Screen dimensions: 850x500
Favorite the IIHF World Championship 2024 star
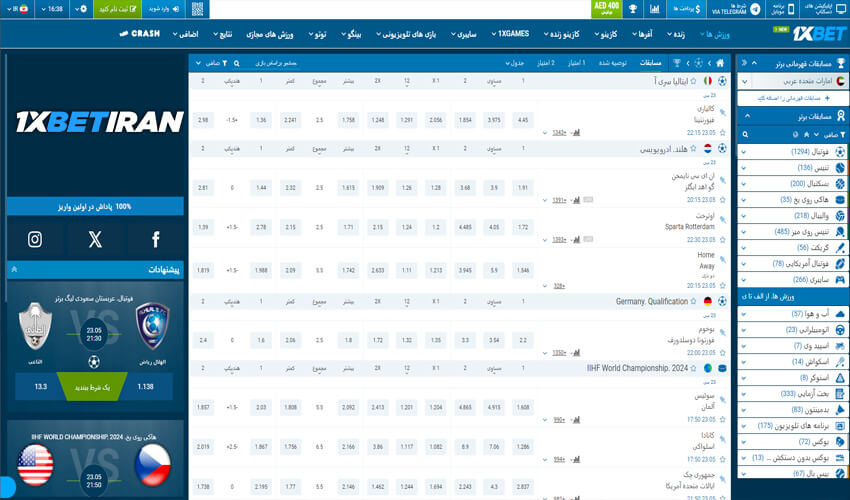click(693, 368)
